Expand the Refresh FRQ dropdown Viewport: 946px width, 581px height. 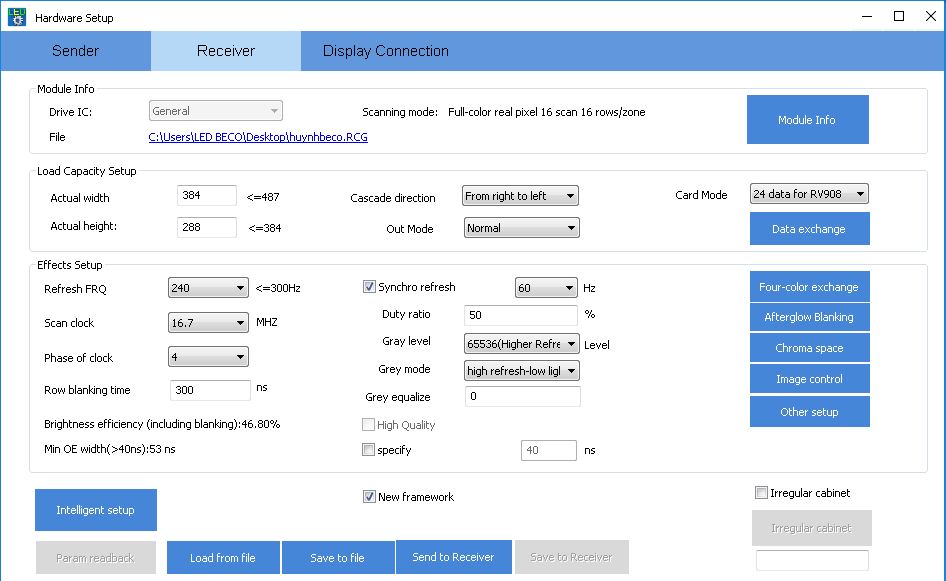(208, 288)
